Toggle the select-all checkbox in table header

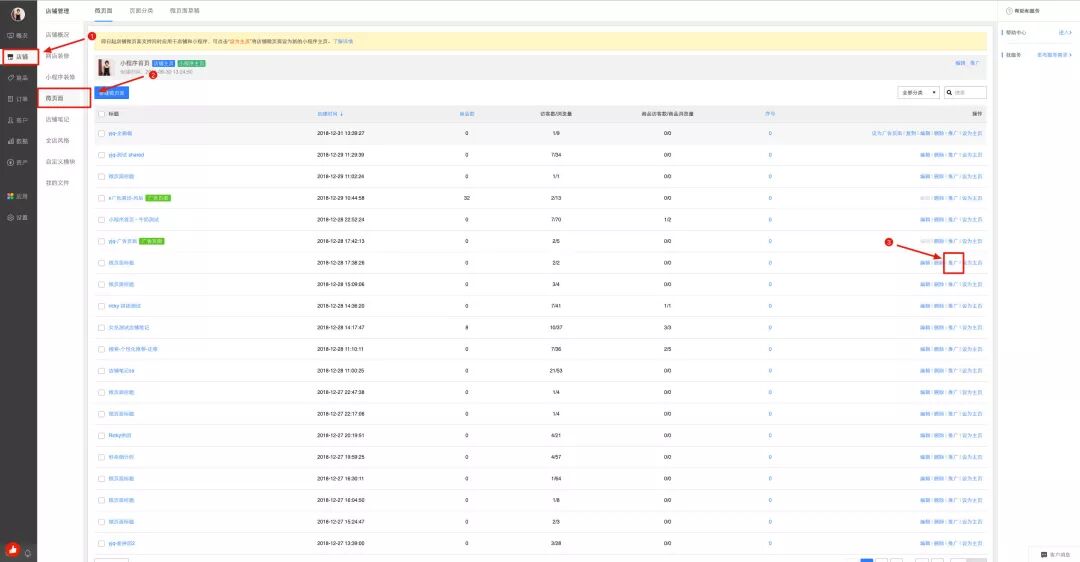tap(102, 114)
